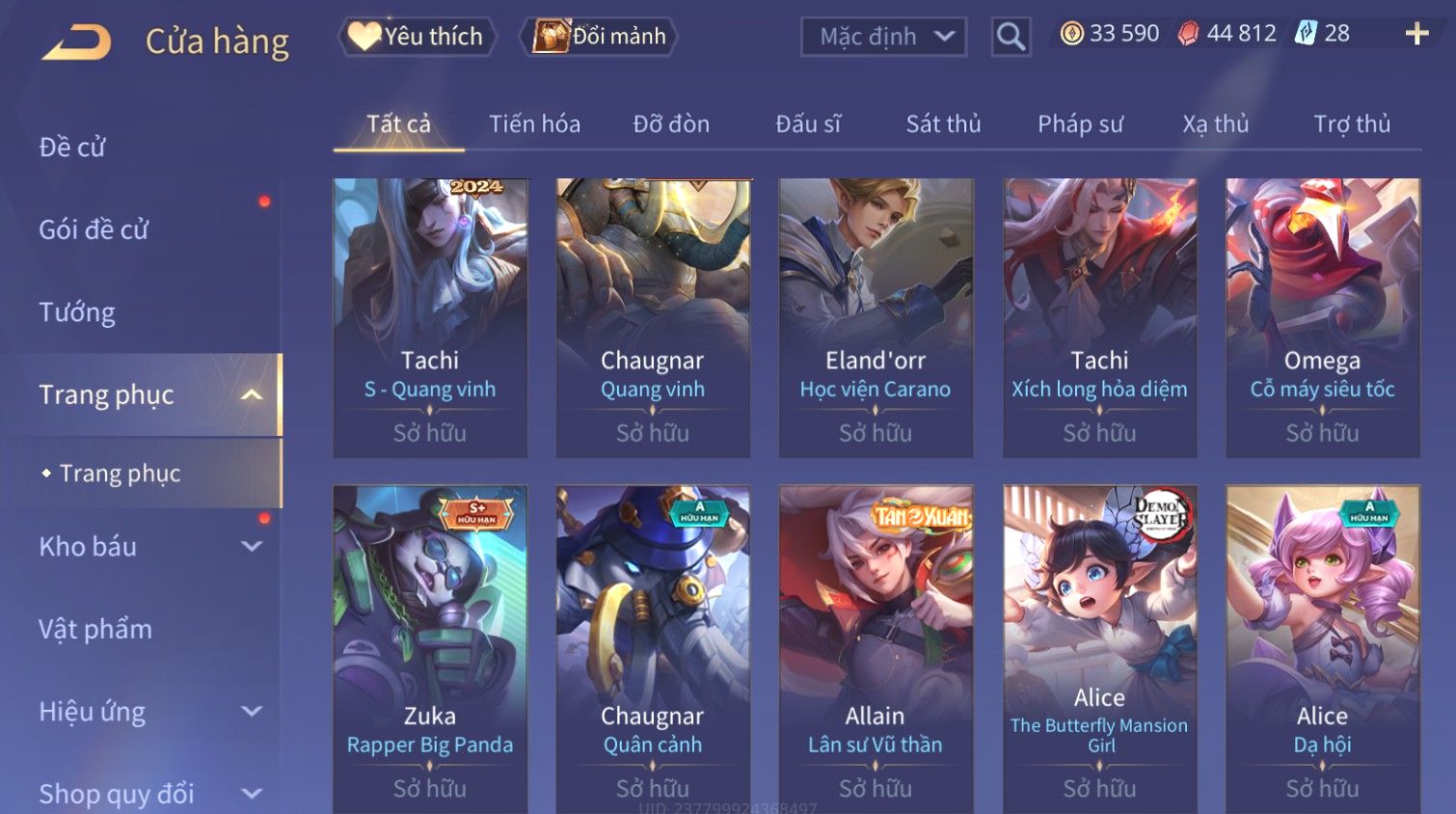The width and height of the screenshot is (1456, 814).
Task: Open the search magnifier icon
Action: click(1011, 37)
